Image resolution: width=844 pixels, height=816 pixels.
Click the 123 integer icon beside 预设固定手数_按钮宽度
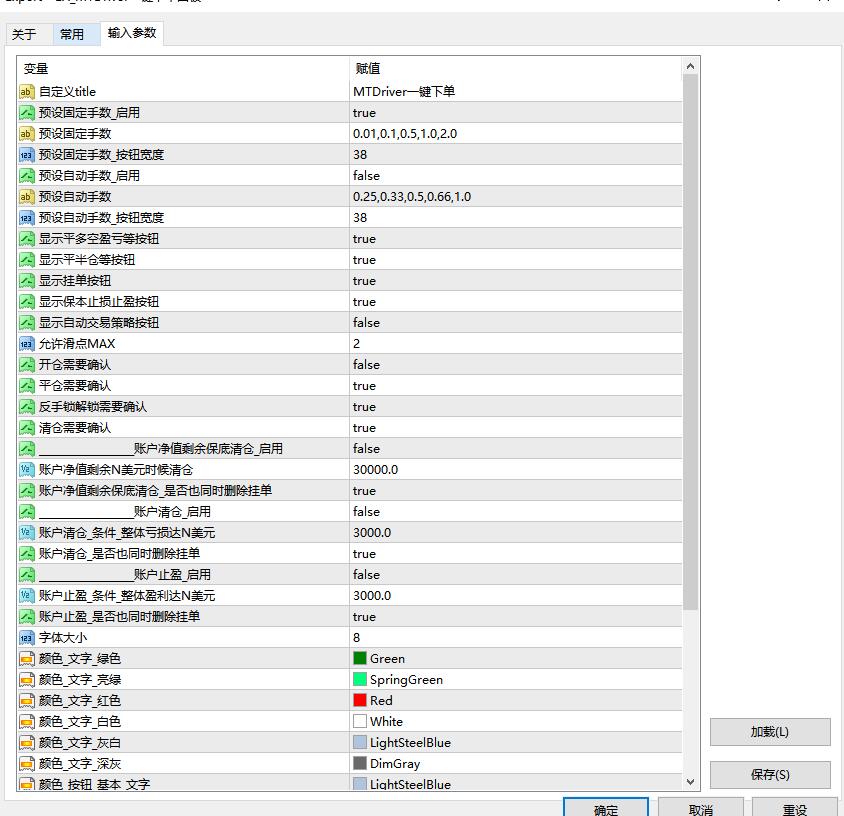26,154
